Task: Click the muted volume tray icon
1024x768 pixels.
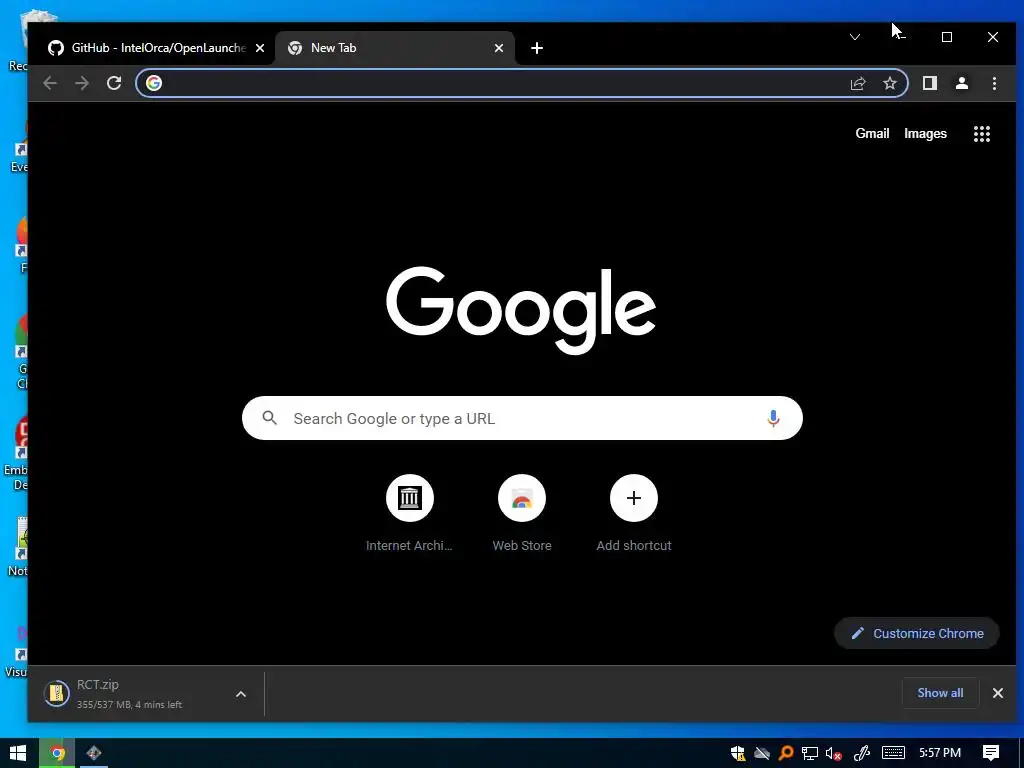Action: (833, 753)
